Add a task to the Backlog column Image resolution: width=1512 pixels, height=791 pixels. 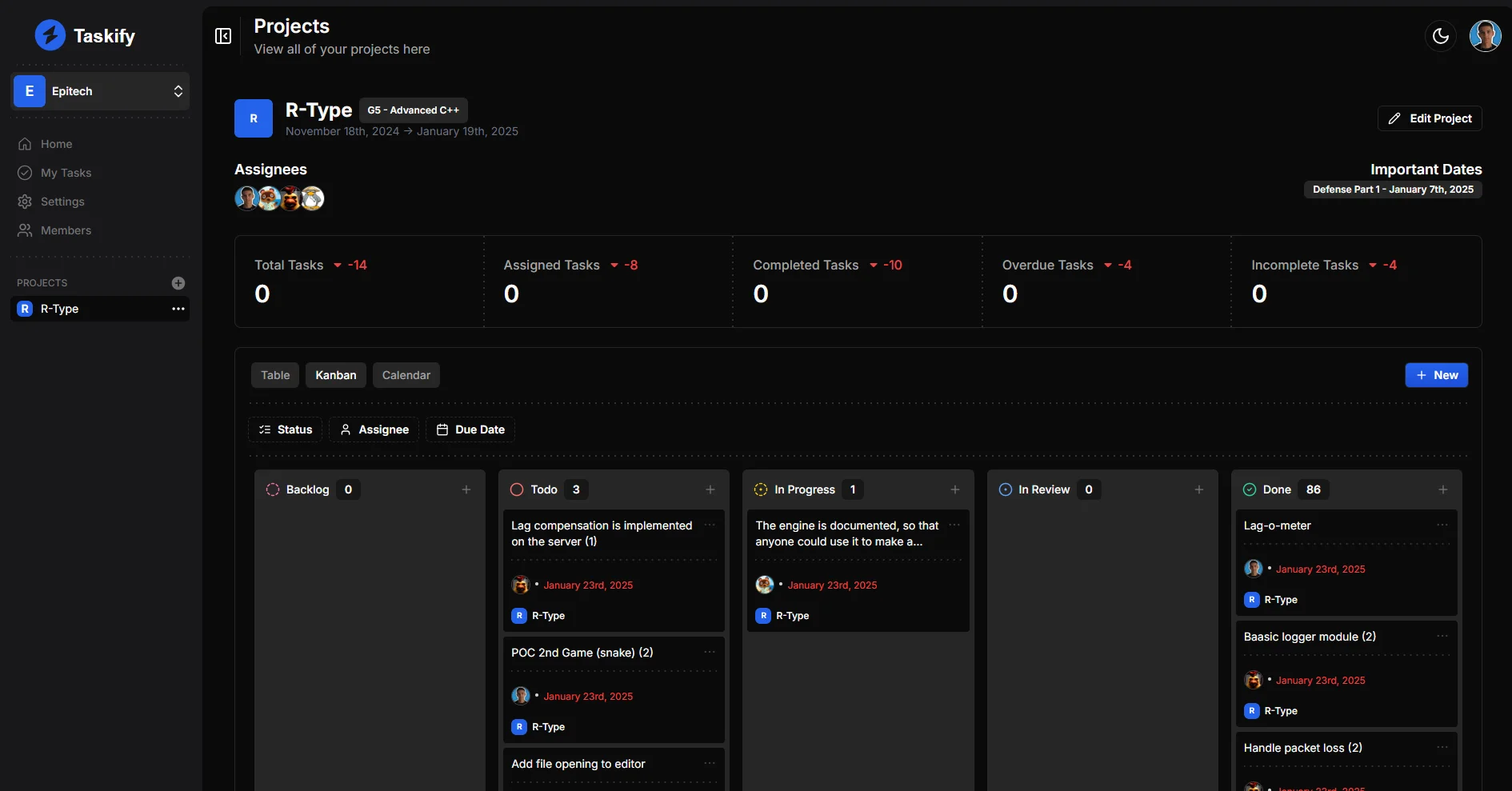pos(466,489)
